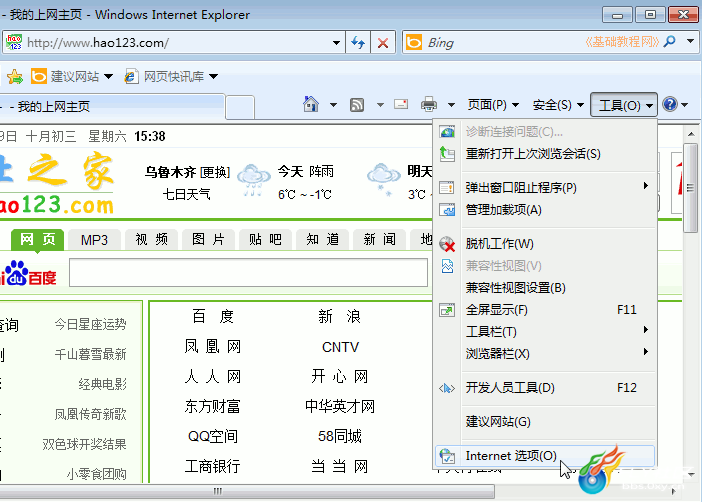The height and width of the screenshot is (502, 702).
Task: Click the Baidu paw logo
Action: tap(17, 273)
